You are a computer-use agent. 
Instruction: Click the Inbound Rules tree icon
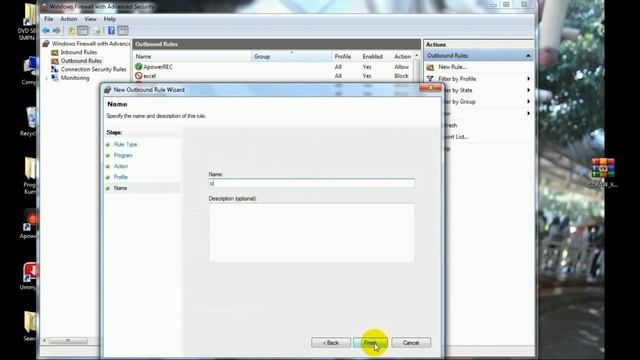click(x=55, y=52)
